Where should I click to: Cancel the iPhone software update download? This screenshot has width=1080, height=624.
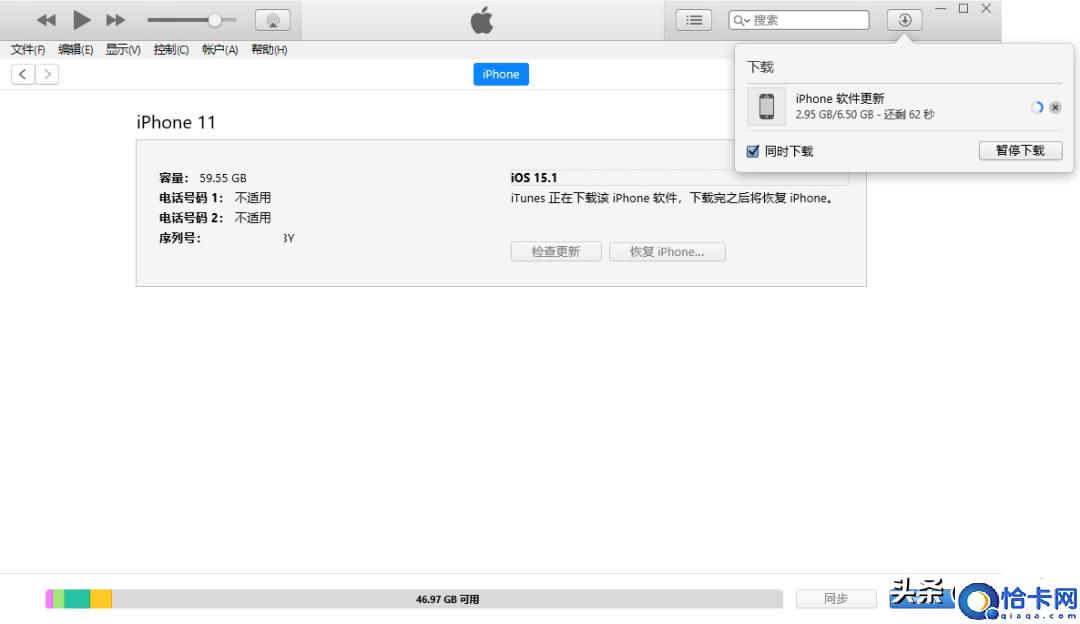point(1055,108)
